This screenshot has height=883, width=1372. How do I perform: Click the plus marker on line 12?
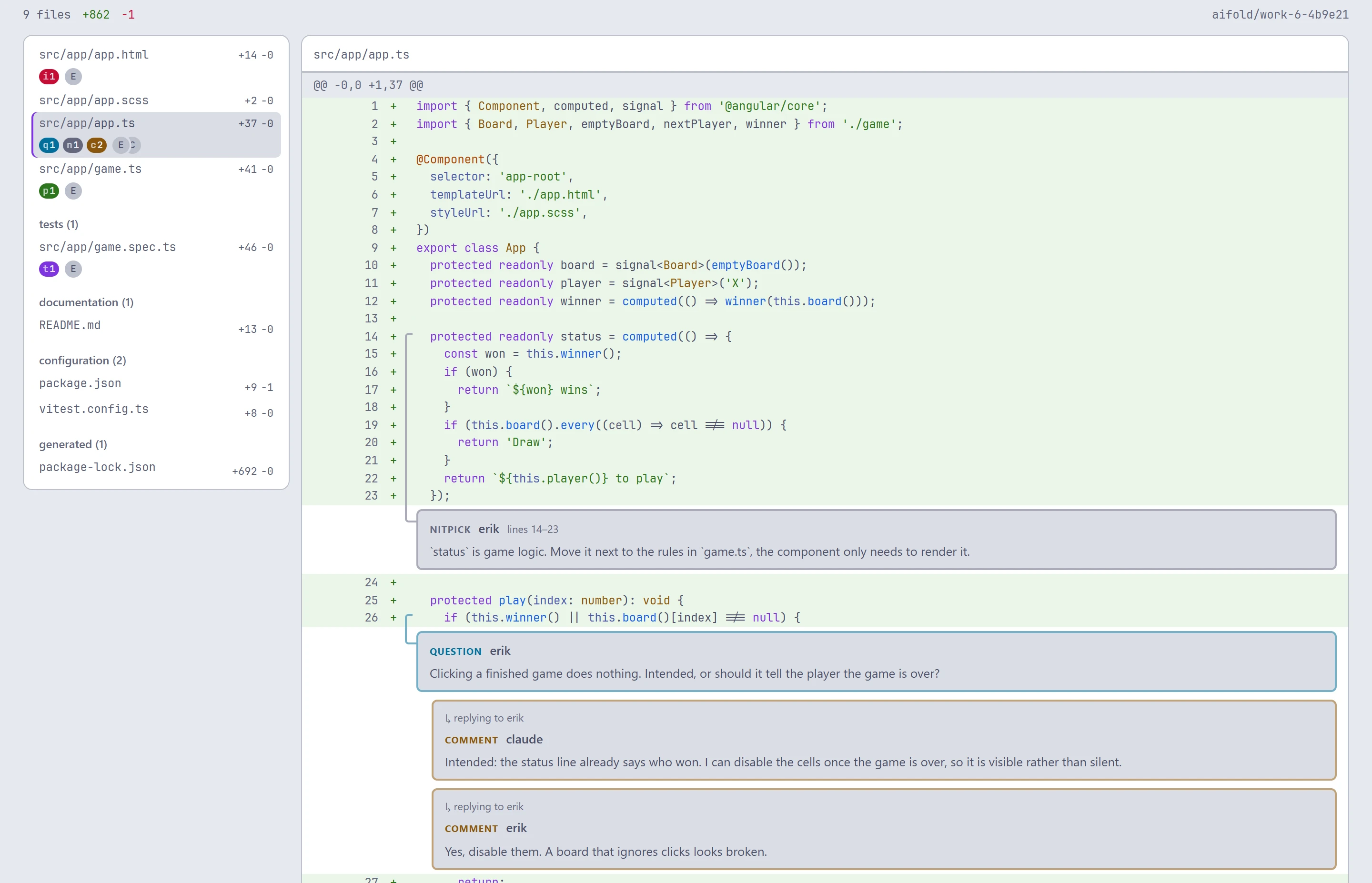click(393, 301)
